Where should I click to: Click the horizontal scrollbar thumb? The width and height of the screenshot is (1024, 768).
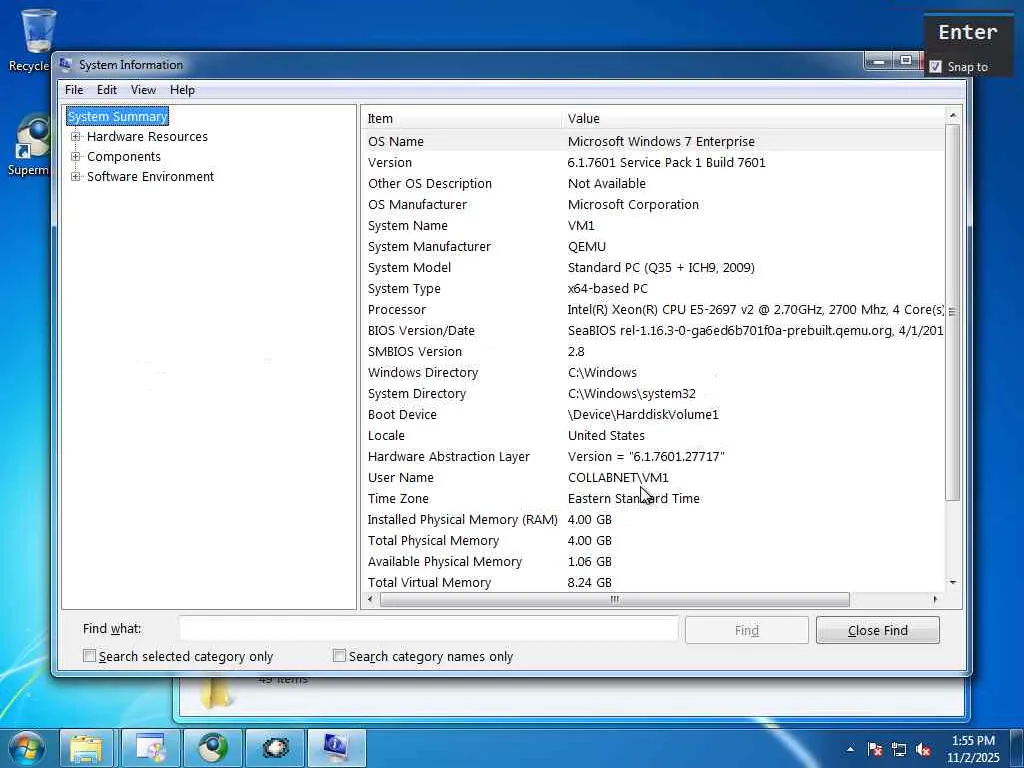(x=615, y=600)
